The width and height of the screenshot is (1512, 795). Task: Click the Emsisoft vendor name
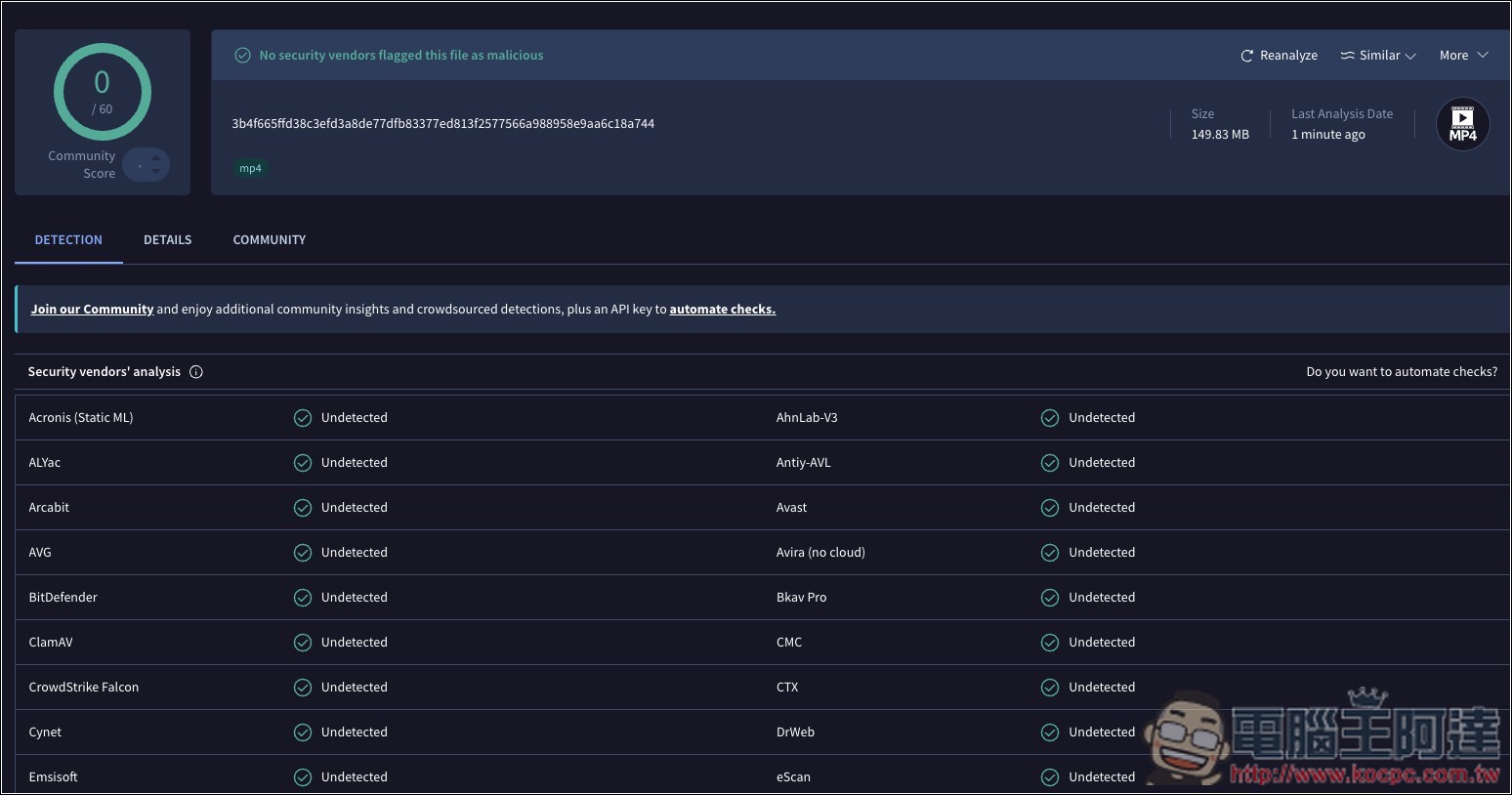pos(54,777)
